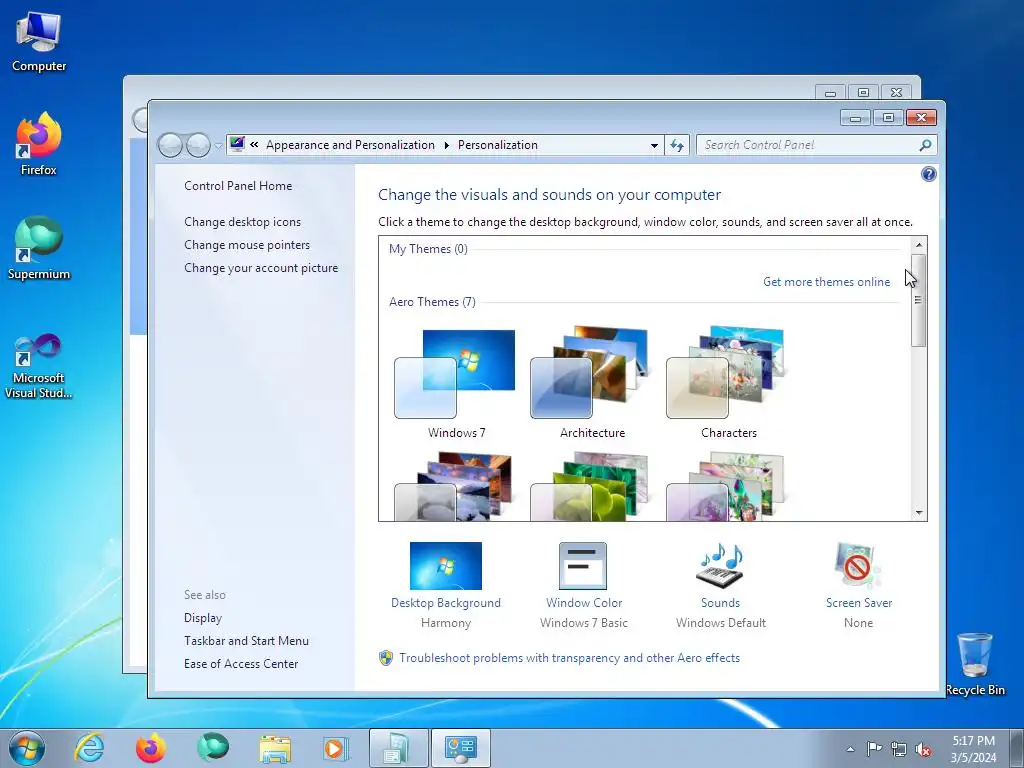Viewport: 1024px width, 768px height.
Task: Select the Microsoft Visual Studio shortcut
Action: coord(39,366)
